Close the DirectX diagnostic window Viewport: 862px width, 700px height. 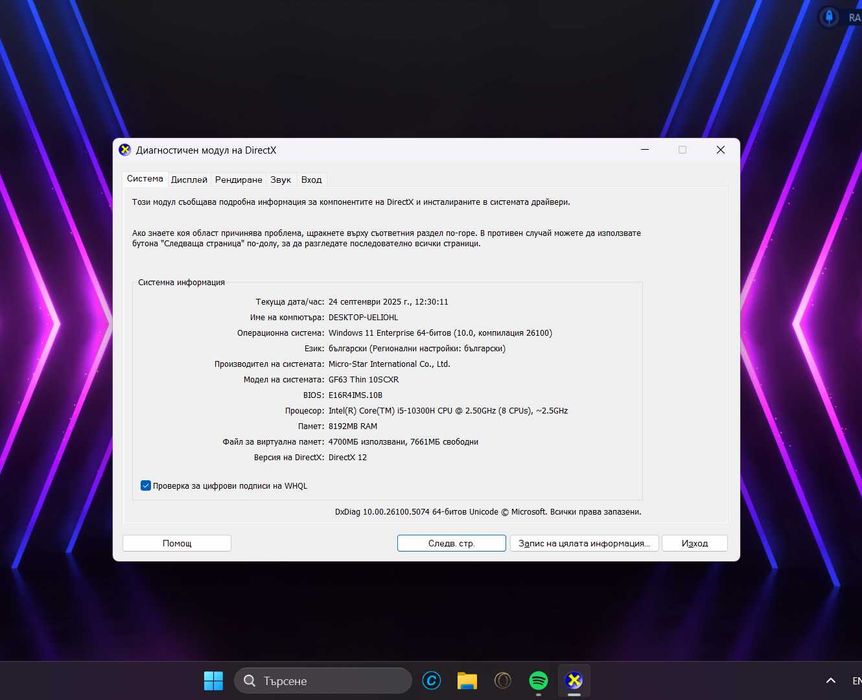coord(720,150)
